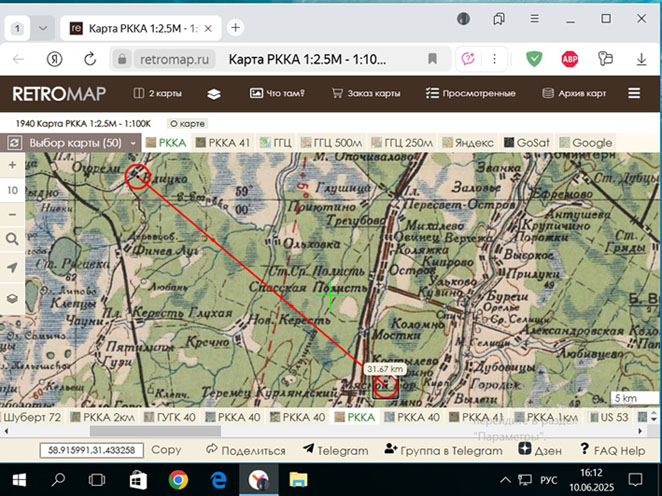Open FAQ Help
The height and width of the screenshot is (496, 662).
click(613, 450)
